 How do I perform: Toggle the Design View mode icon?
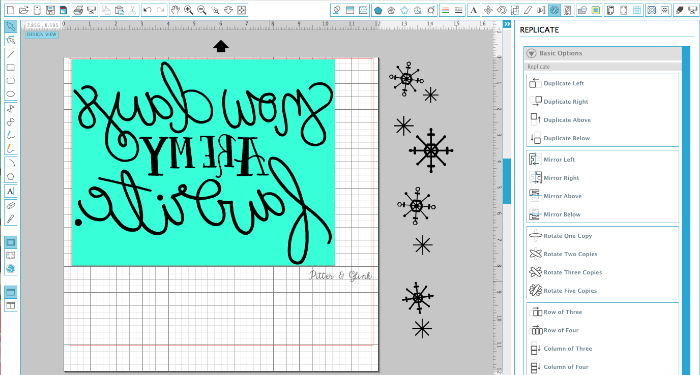tap(11, 242)
